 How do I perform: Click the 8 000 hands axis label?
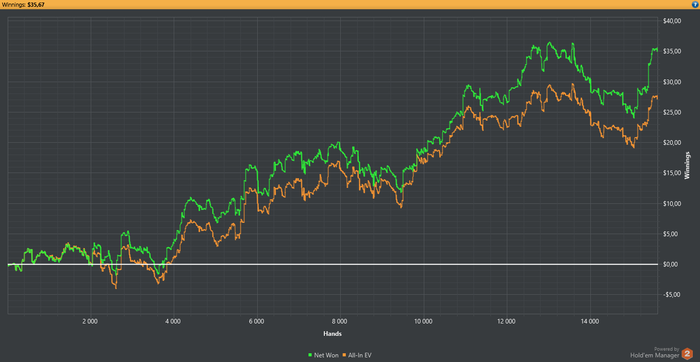pos(340,321)
